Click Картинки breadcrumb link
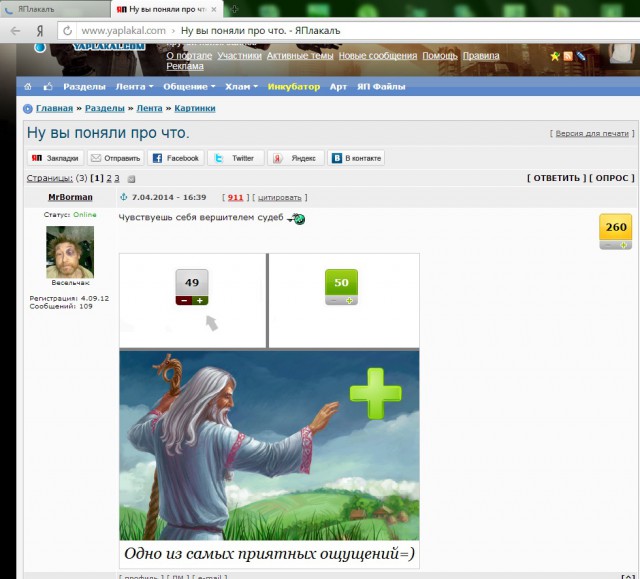 click(195, 109)
